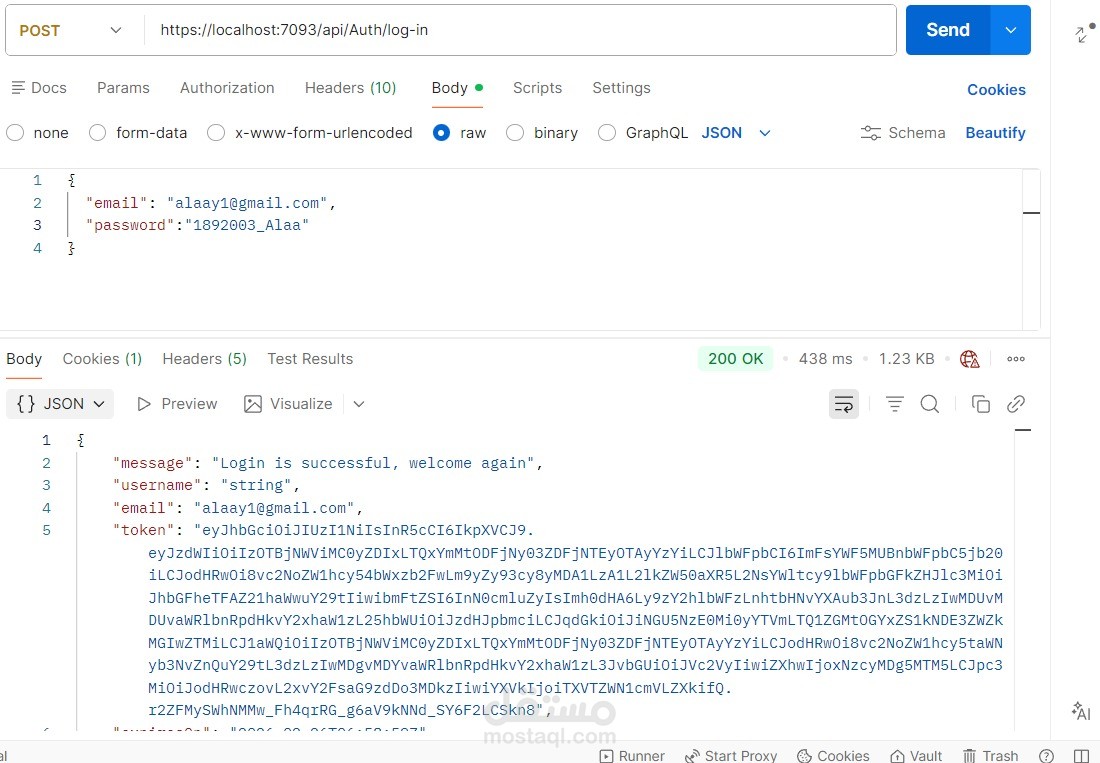Open the response more options ellipsis
The width and height of the screenshot is (1100, 763).
[x=1016, y=358]
